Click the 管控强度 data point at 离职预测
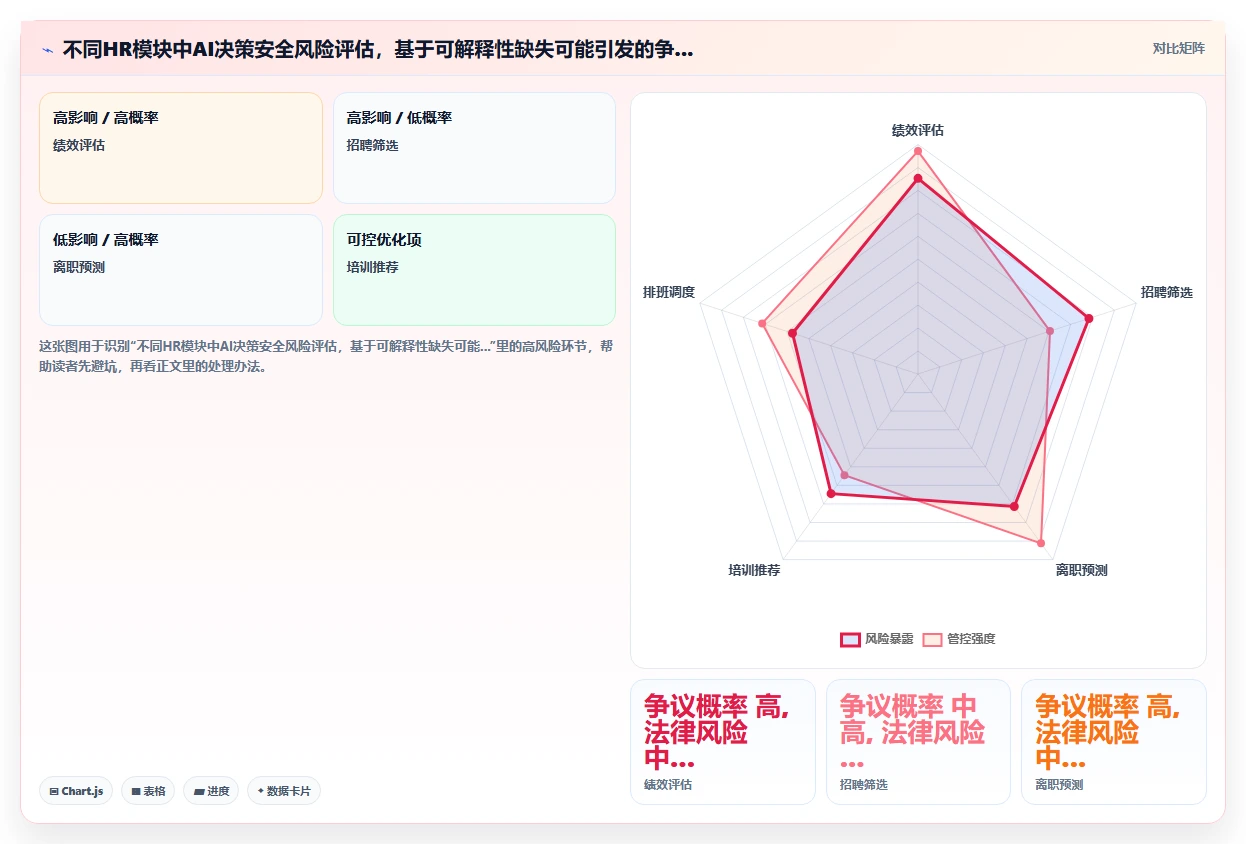This screenshot has width=1246, height=844. pos(1041,544)
